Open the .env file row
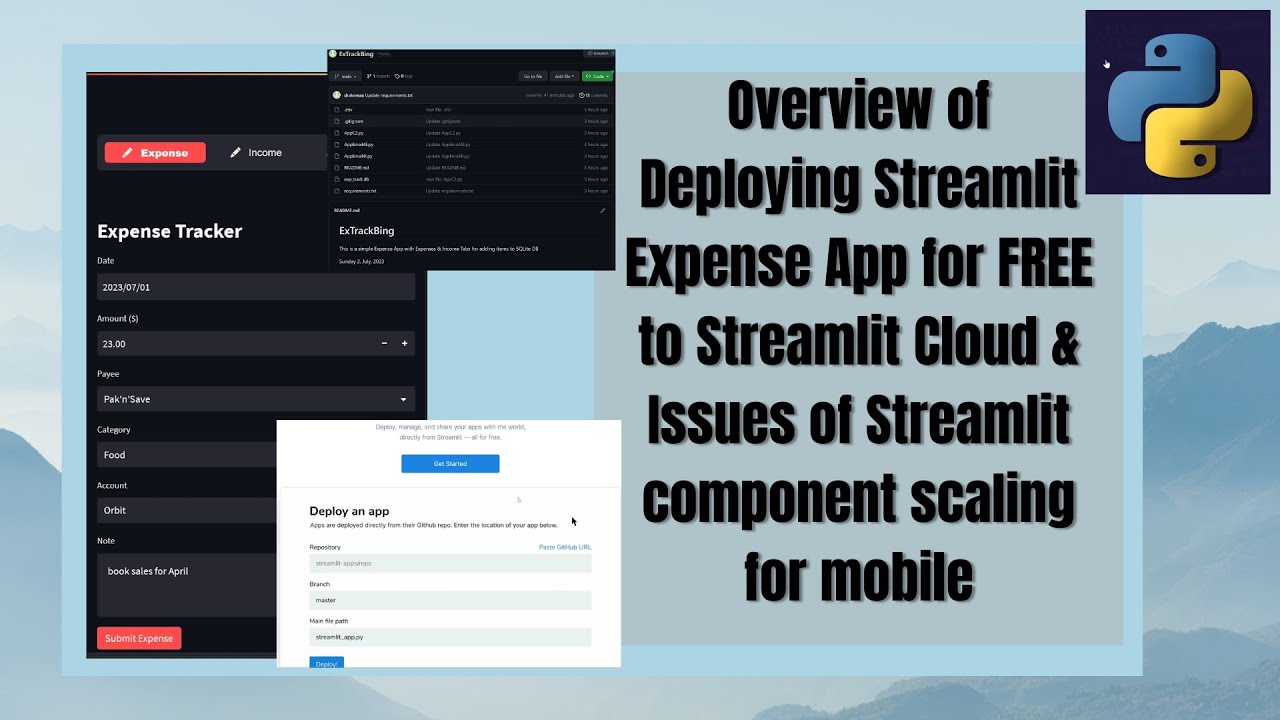 (471, 110)
